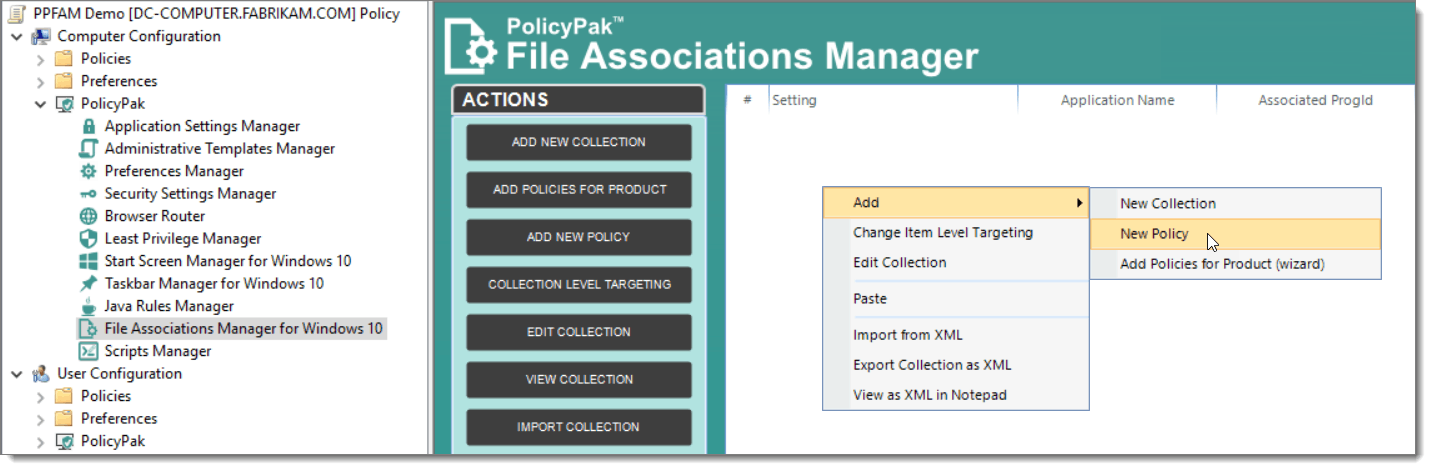
Task: Expand Policies under Computer Configuration
Action: click(x=41, y=59)
